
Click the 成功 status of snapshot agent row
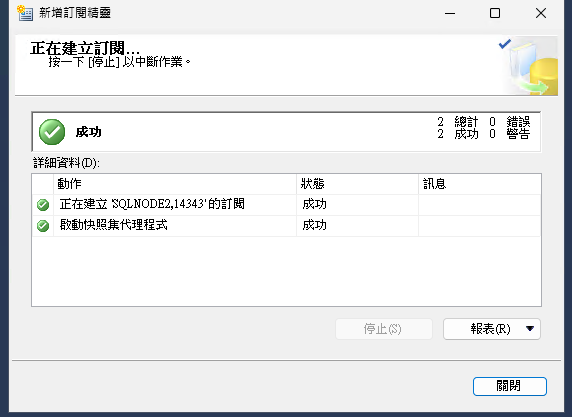pos(314,225)
